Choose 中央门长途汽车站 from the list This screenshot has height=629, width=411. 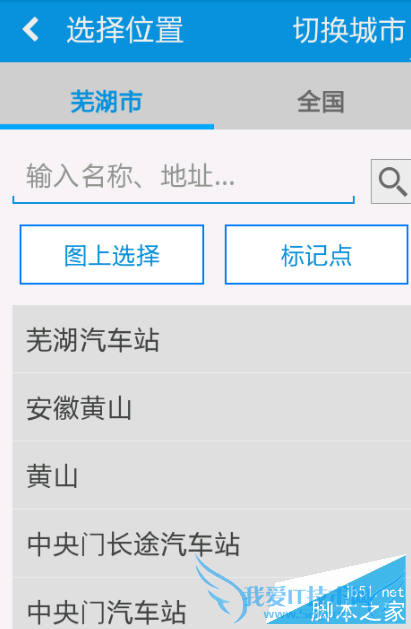[x=212, y=544]
